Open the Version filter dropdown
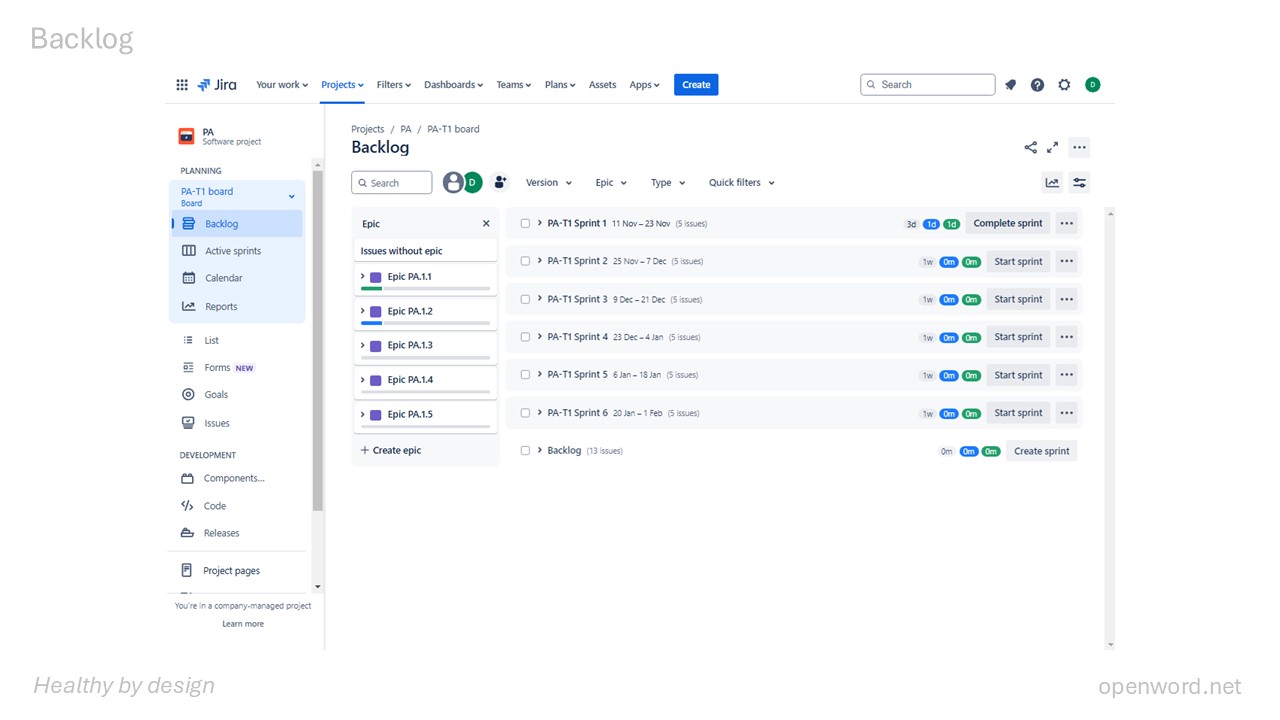Image resolution: width=1280 pixels, height=720 pixels. pyautogui.click(x=549, y=182)
